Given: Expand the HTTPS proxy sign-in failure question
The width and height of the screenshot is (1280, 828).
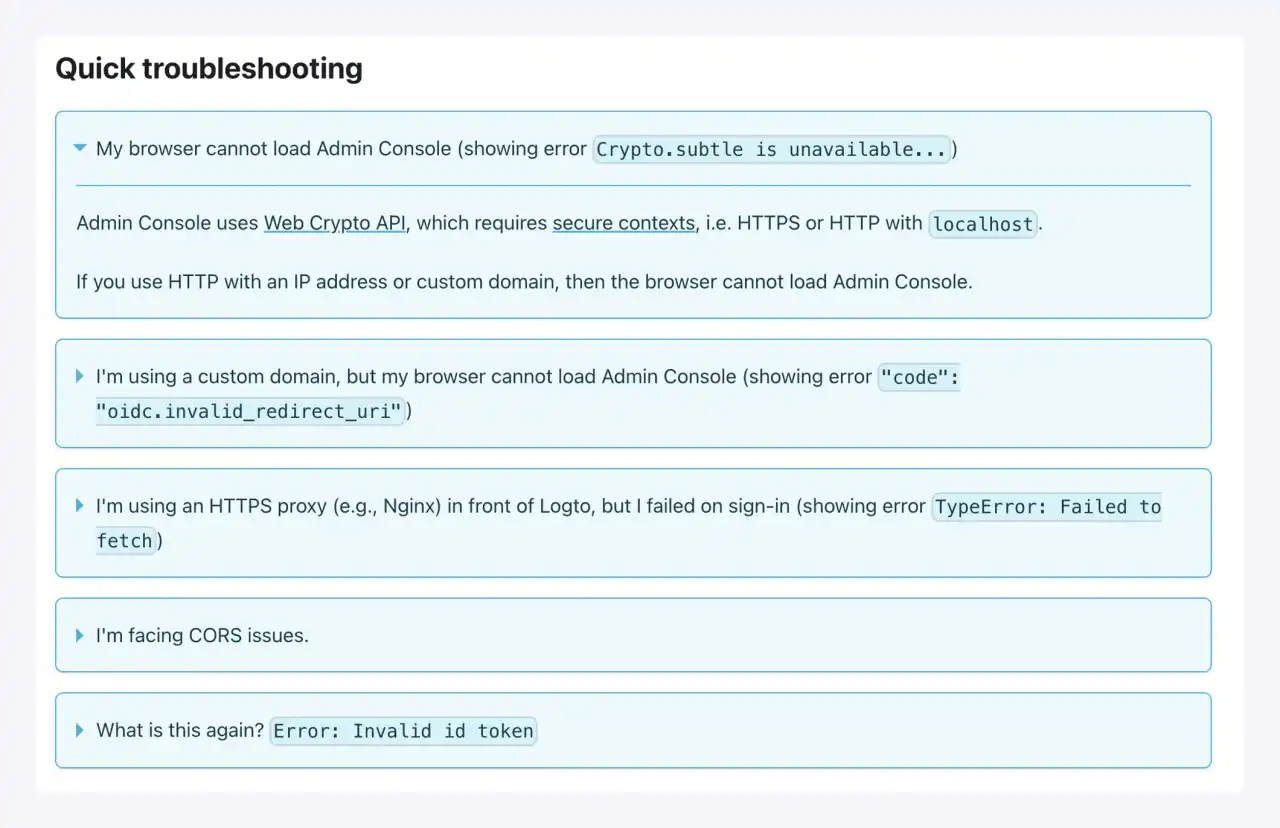Looking at the screenshot, I should pos(400,506).
